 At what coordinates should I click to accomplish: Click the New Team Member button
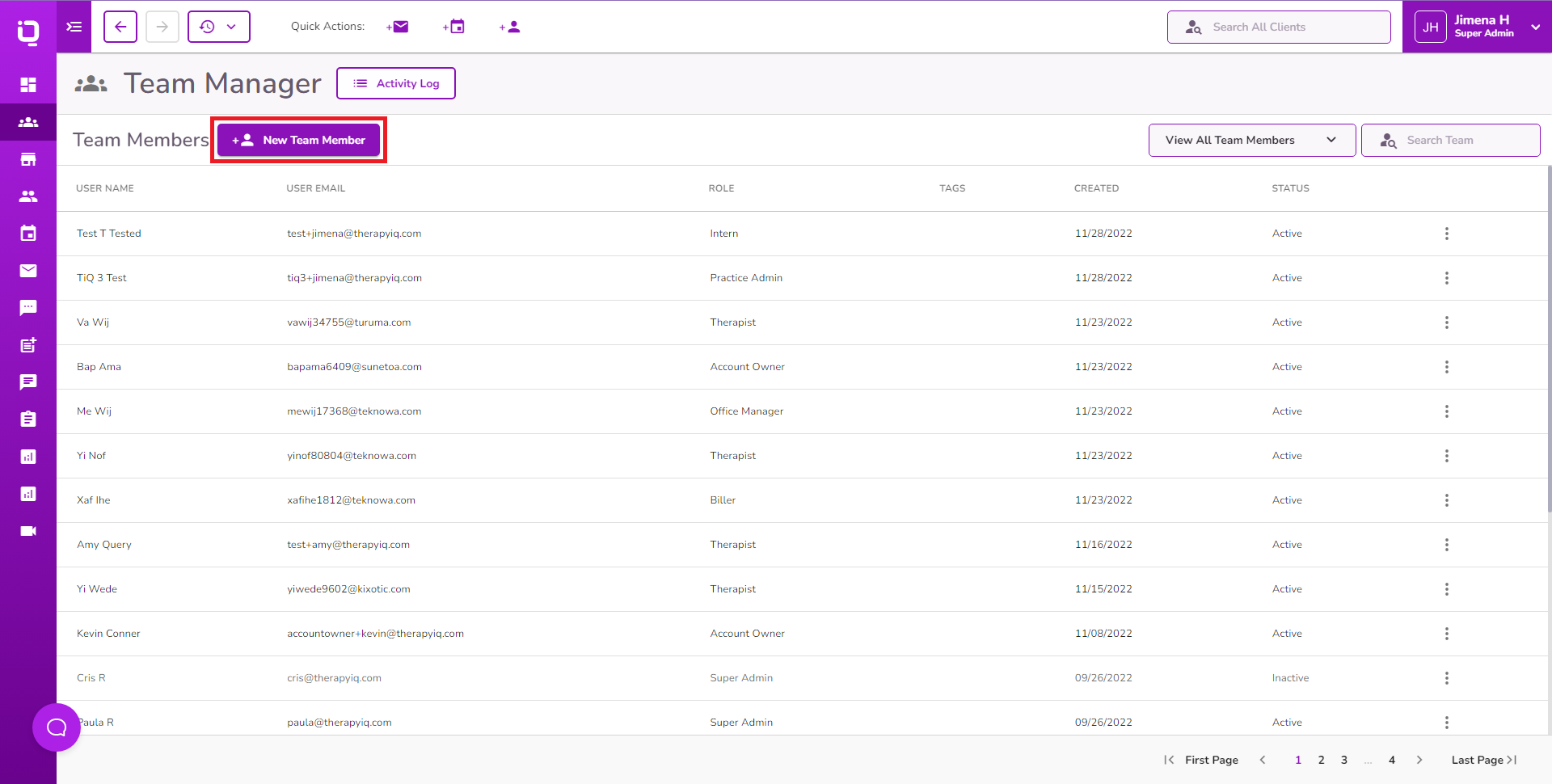298,140
